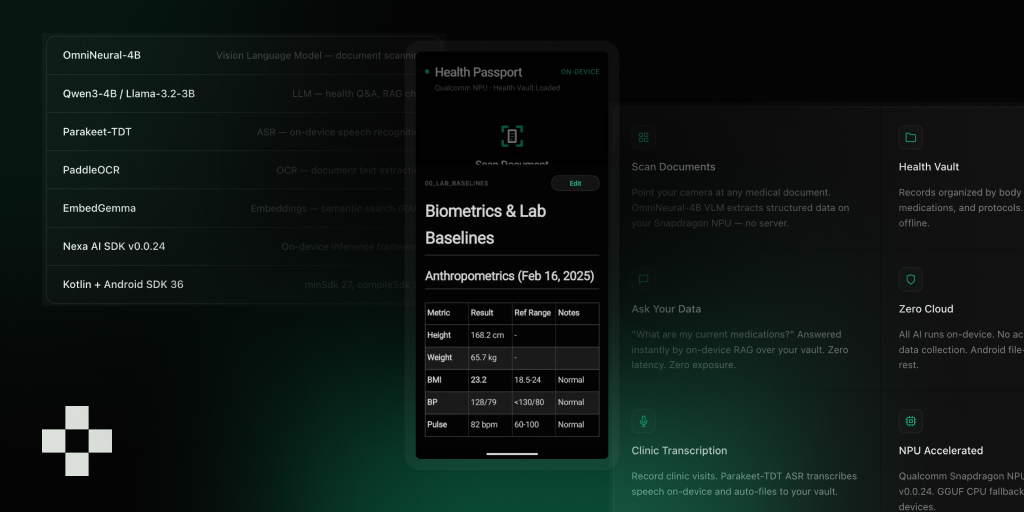Click the PaddleOCR row label

pos(91,170)
